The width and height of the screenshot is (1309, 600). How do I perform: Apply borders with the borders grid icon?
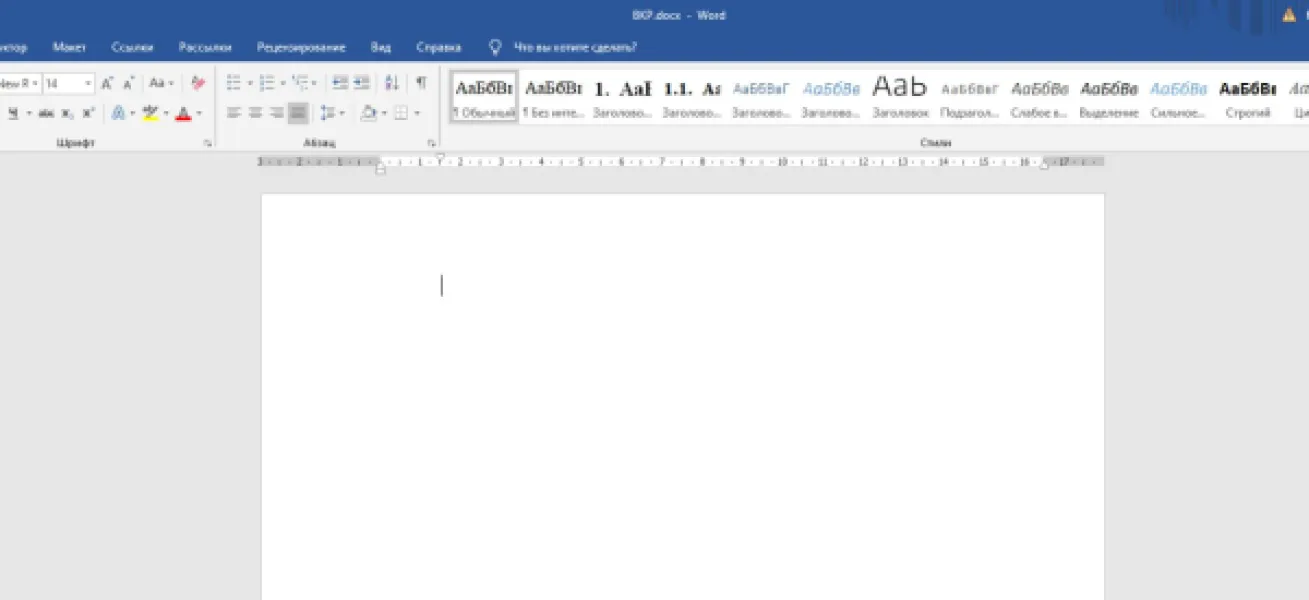(x=401, y=113)
